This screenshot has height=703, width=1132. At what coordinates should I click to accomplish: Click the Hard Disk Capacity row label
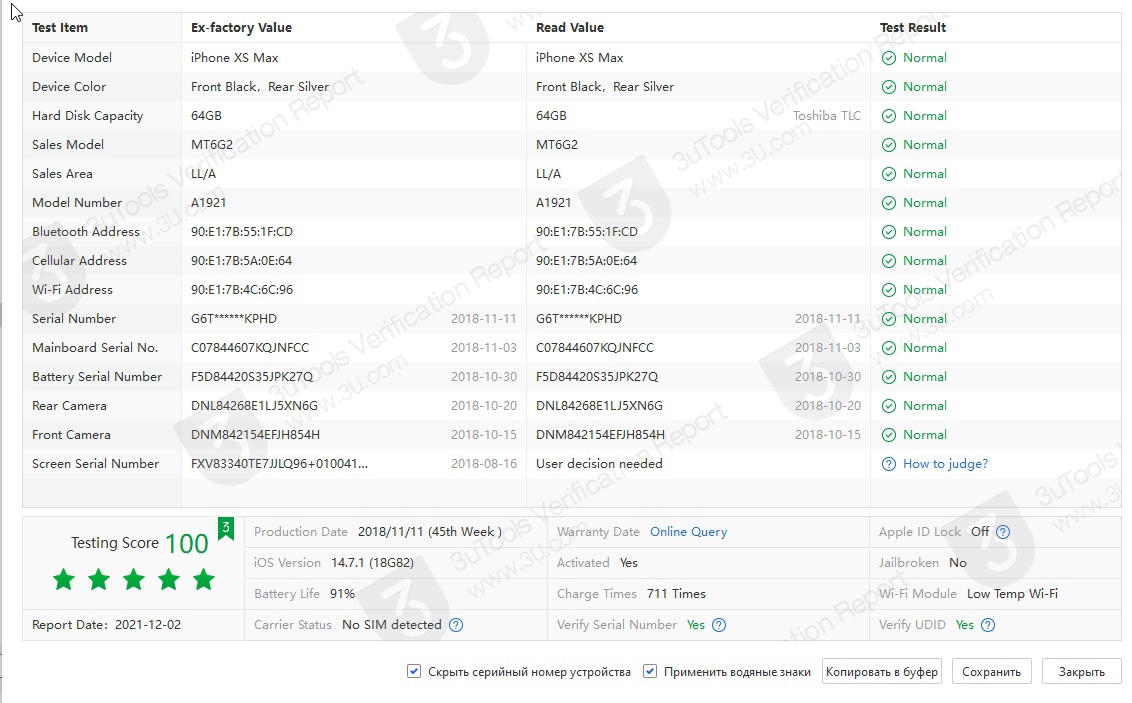[87, 115]
